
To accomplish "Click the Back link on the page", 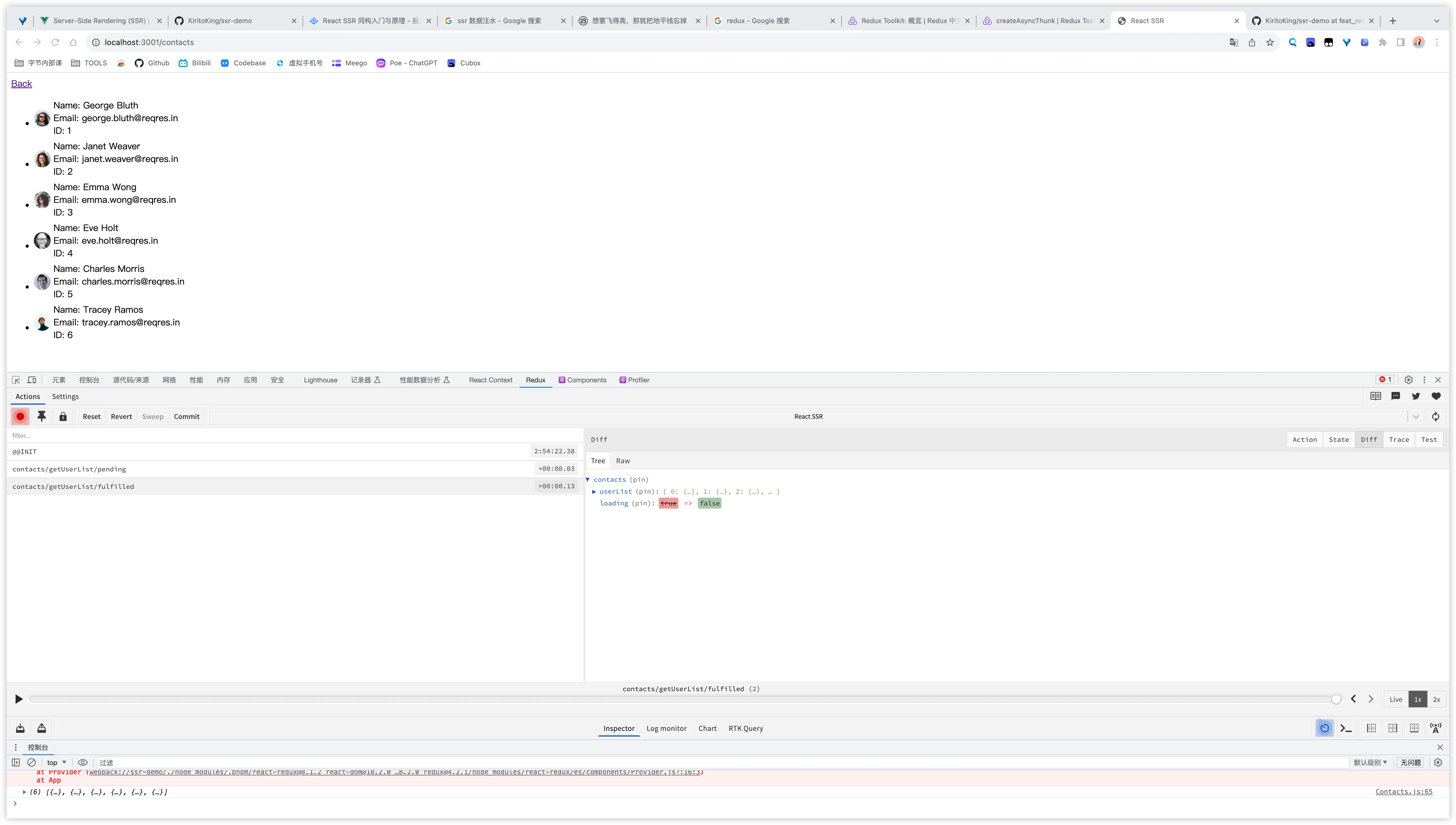I will tap(21, 84).
